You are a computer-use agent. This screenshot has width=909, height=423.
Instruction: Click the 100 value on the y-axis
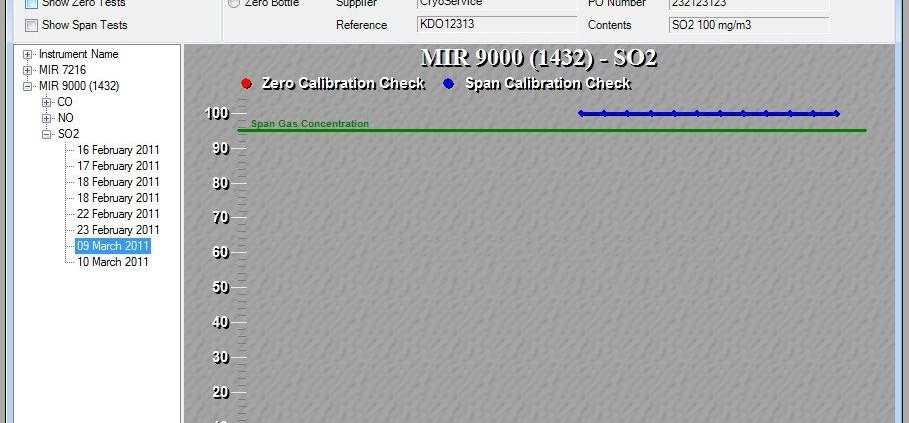(x=217, y=113)
